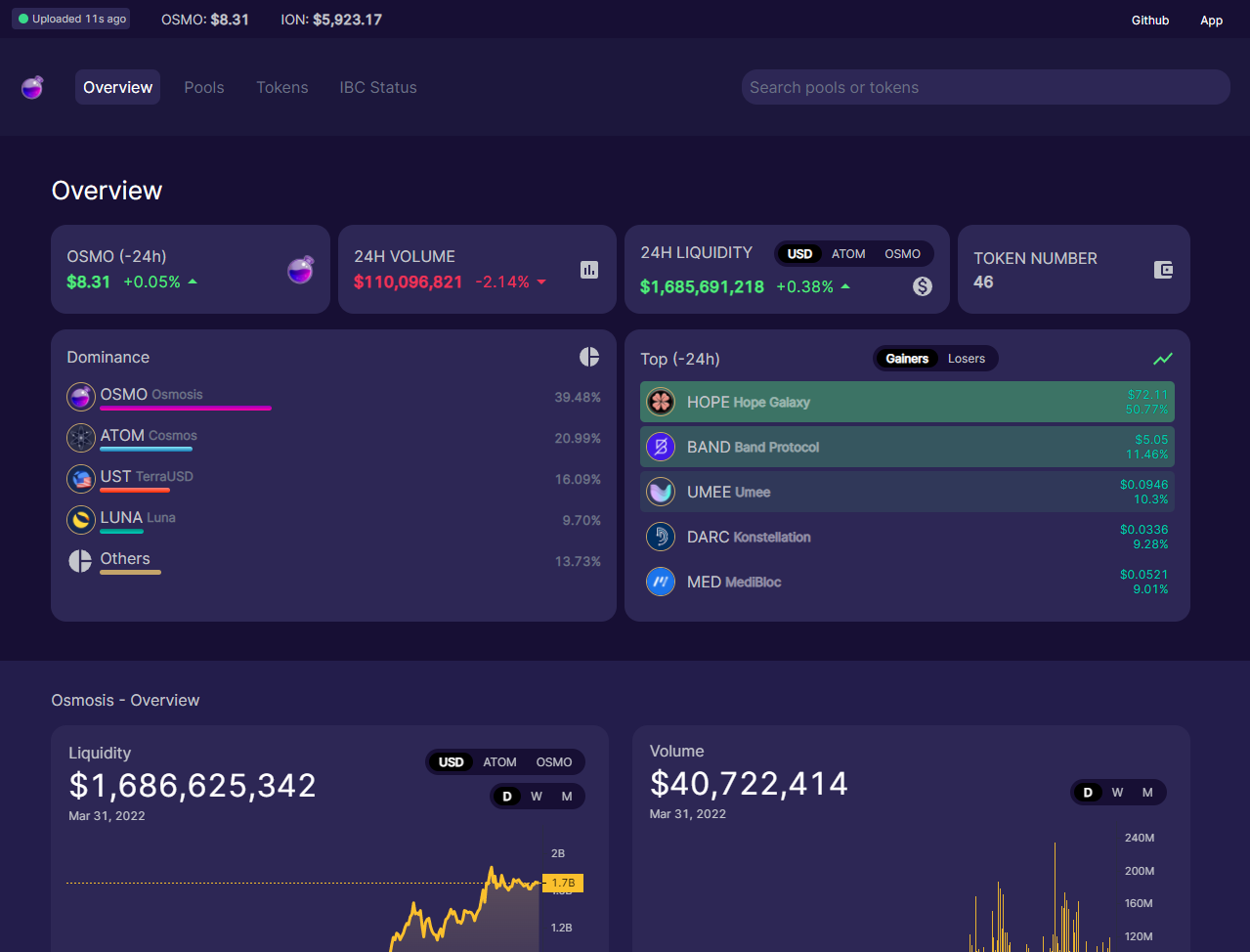The width and height of the screenshot is (1250, 952).
Task: Open the Github link in the top bar
Action: point(1150,20)
